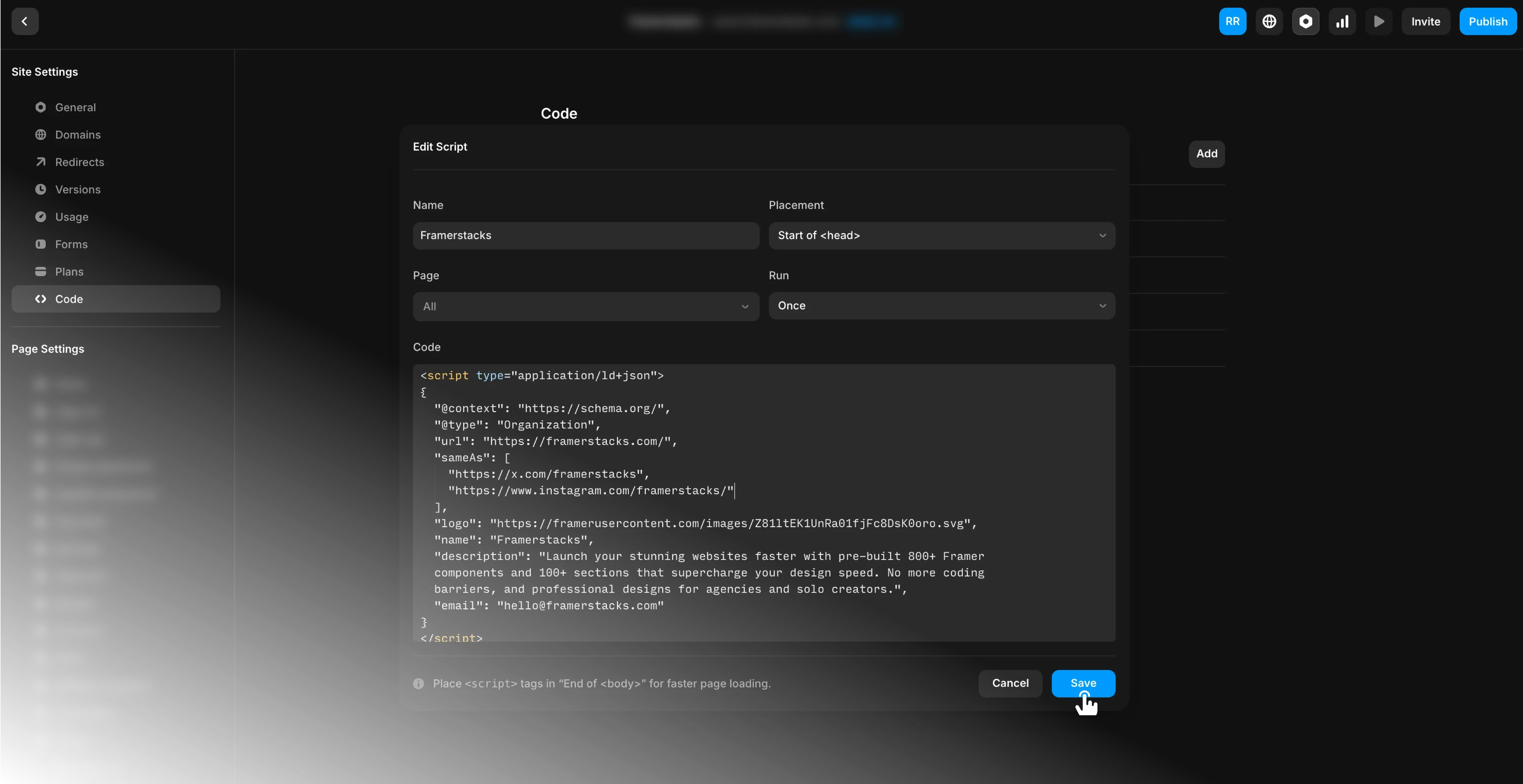
Task: Click Domains globe icon in sidebar
Action: (41, 135)
